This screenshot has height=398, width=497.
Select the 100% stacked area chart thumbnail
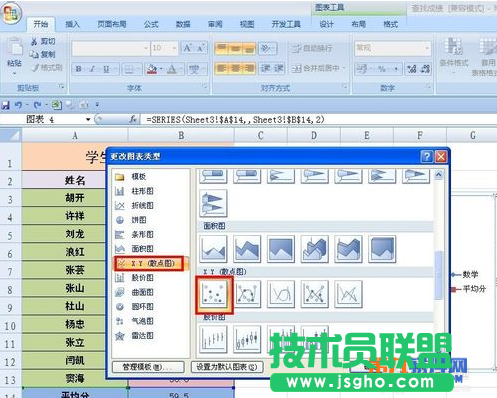(x=281, y=249)
